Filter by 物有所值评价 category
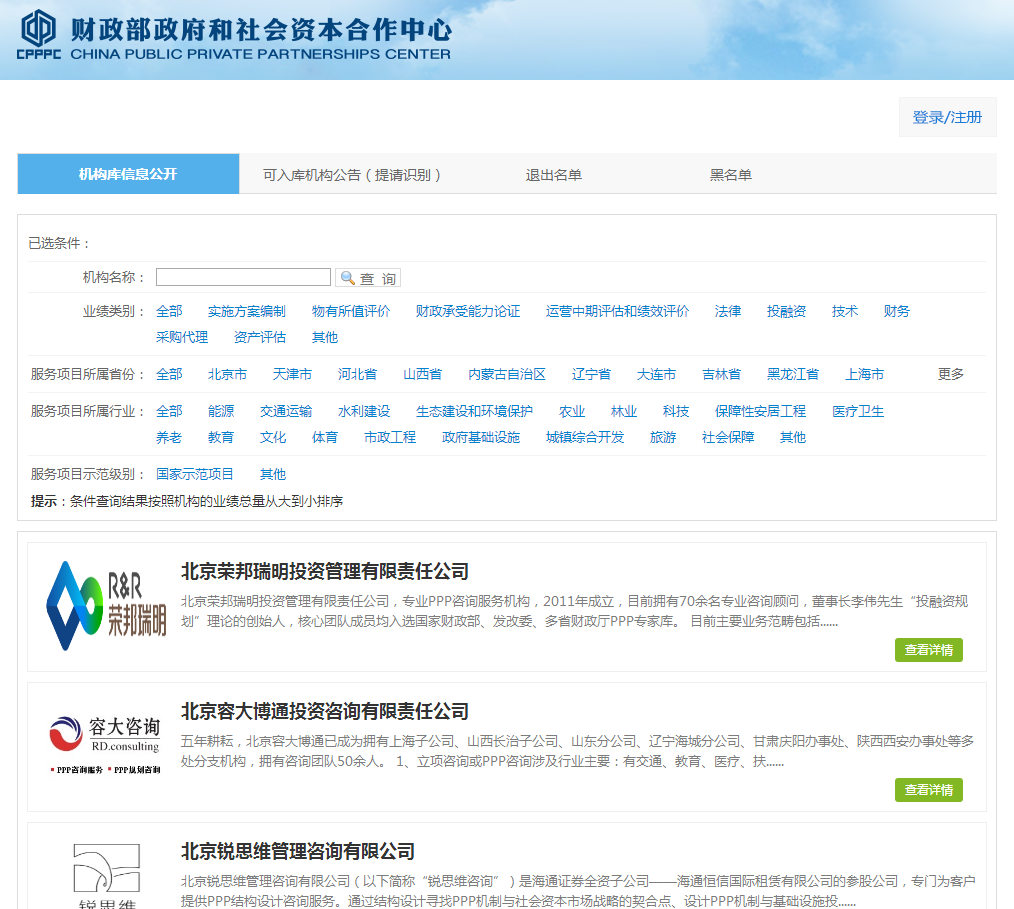 click(x=351, y=311)
